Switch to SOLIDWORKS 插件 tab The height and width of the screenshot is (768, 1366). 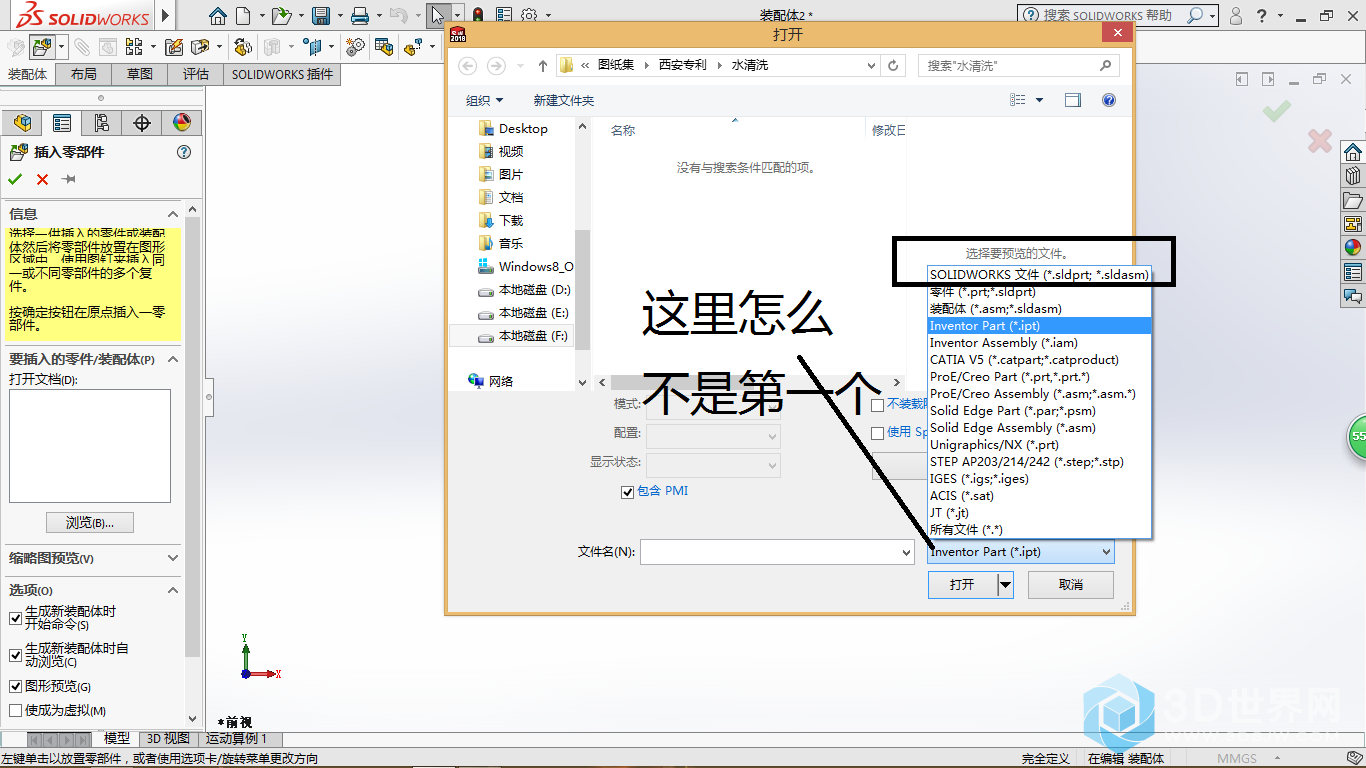pos(283,75)
